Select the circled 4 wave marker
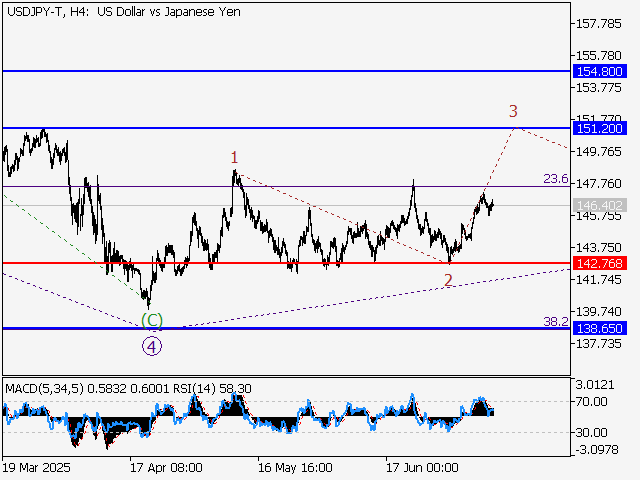The height and width of the screenshot is (480, 640). (x=151, y=346)
